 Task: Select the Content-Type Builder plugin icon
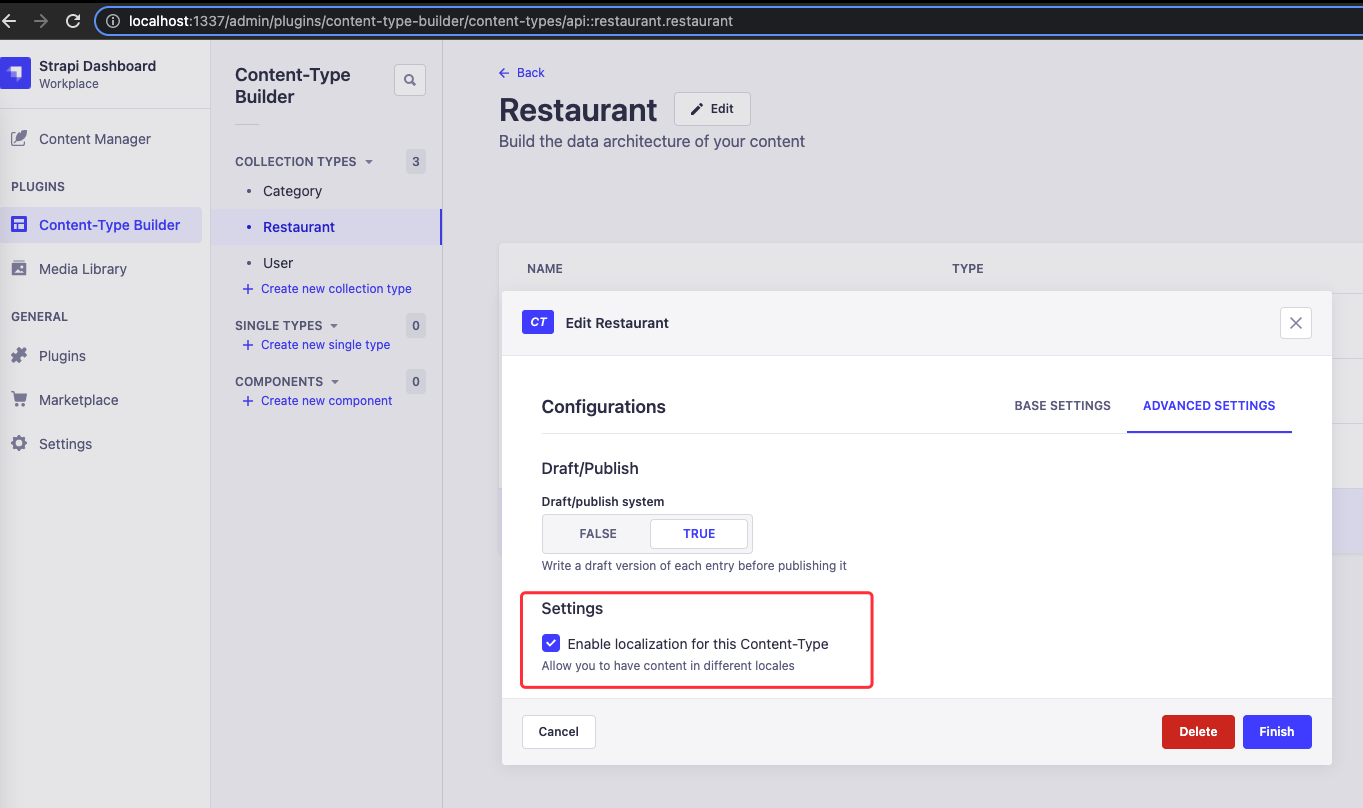pyautogui.click(x=19, y=224)
